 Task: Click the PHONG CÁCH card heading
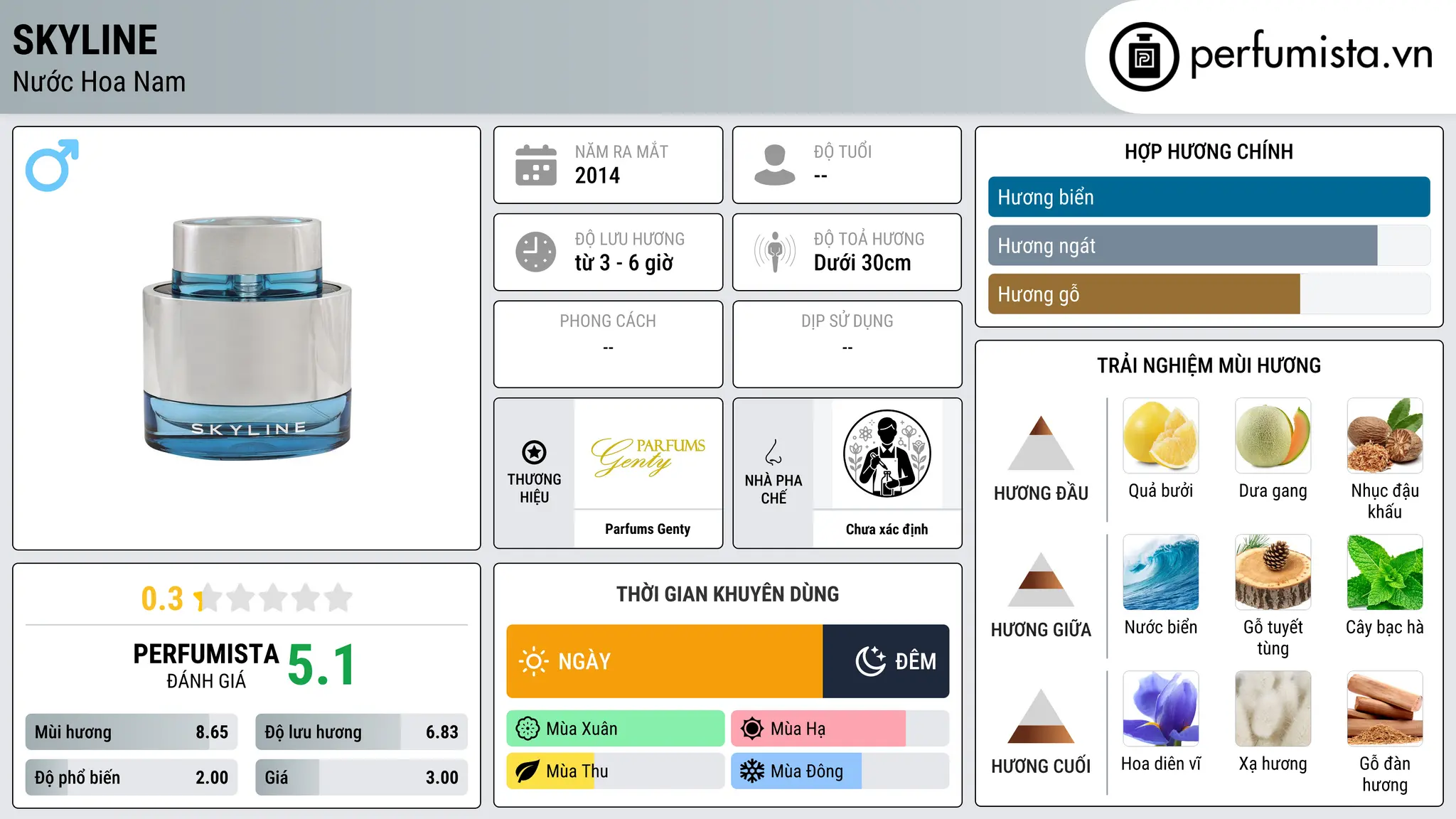[x=608, y=321]
